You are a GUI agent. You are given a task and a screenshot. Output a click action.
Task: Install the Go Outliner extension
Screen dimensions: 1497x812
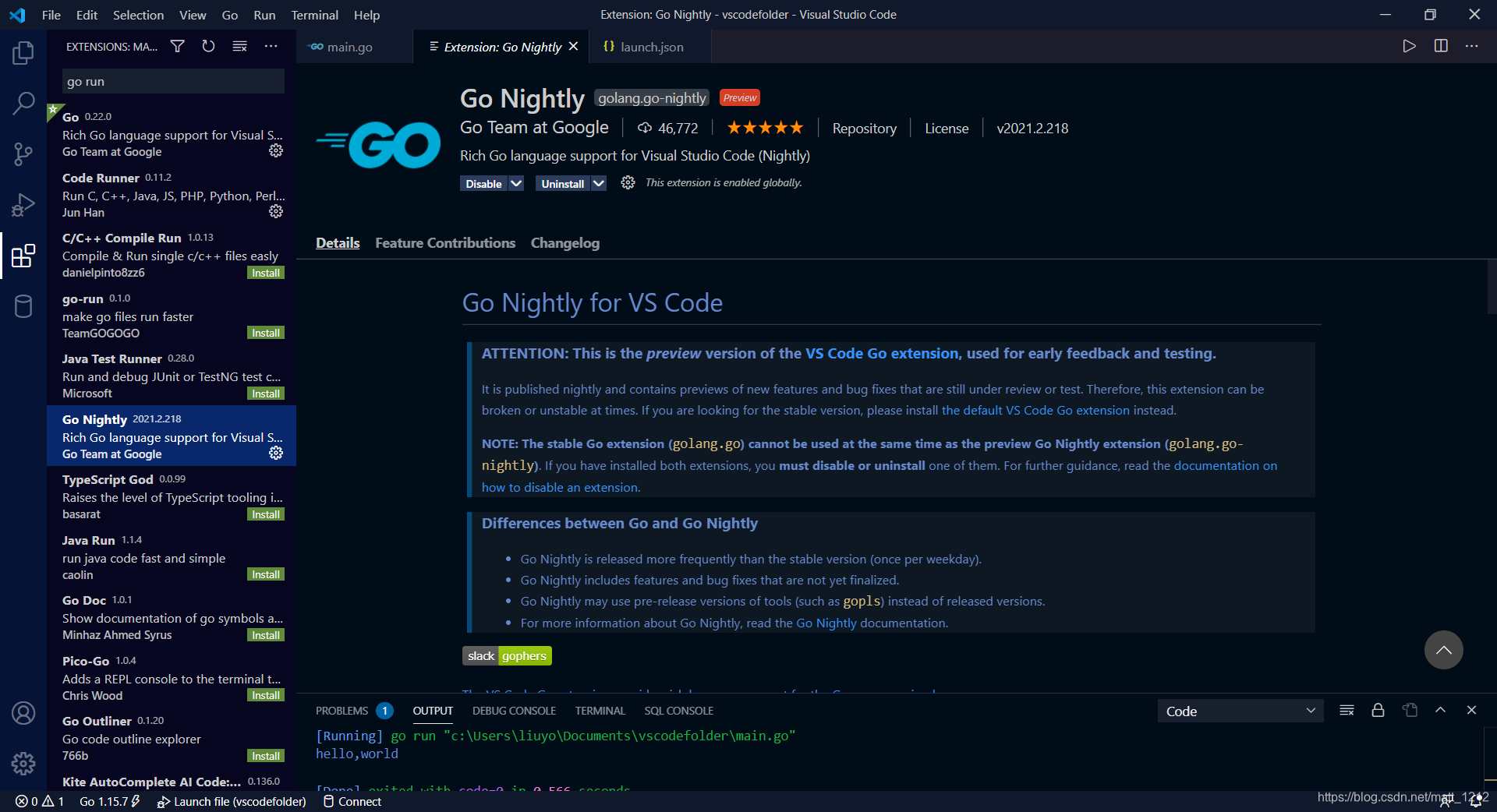[x=266, y=756]
